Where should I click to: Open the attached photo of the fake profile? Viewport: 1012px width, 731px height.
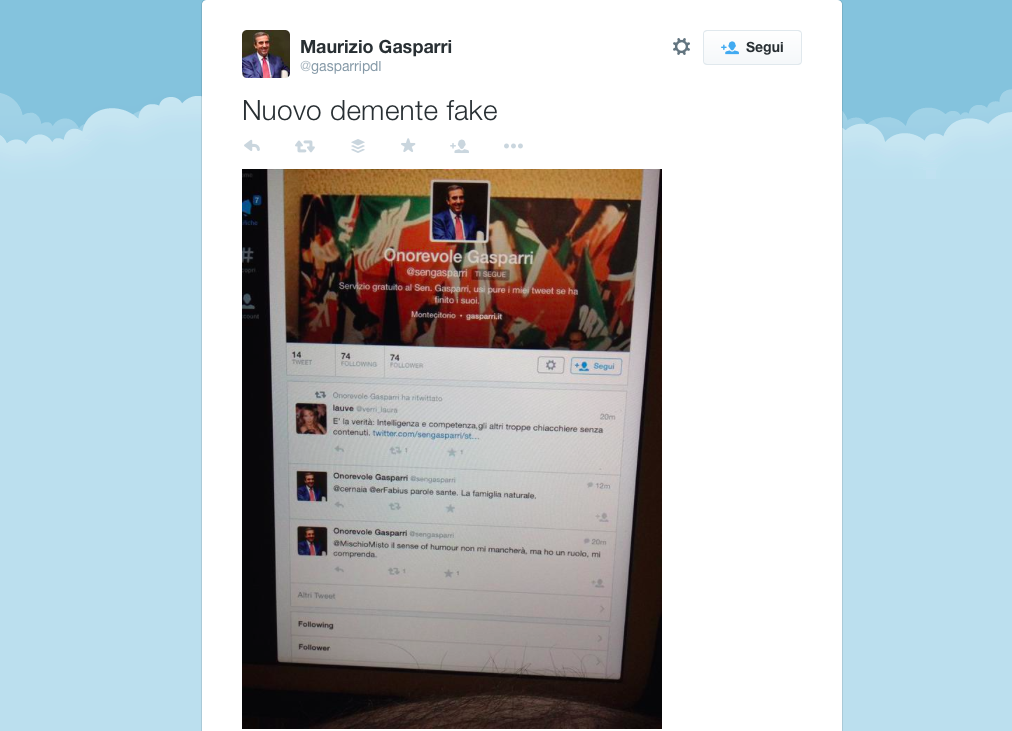[452, 449]
